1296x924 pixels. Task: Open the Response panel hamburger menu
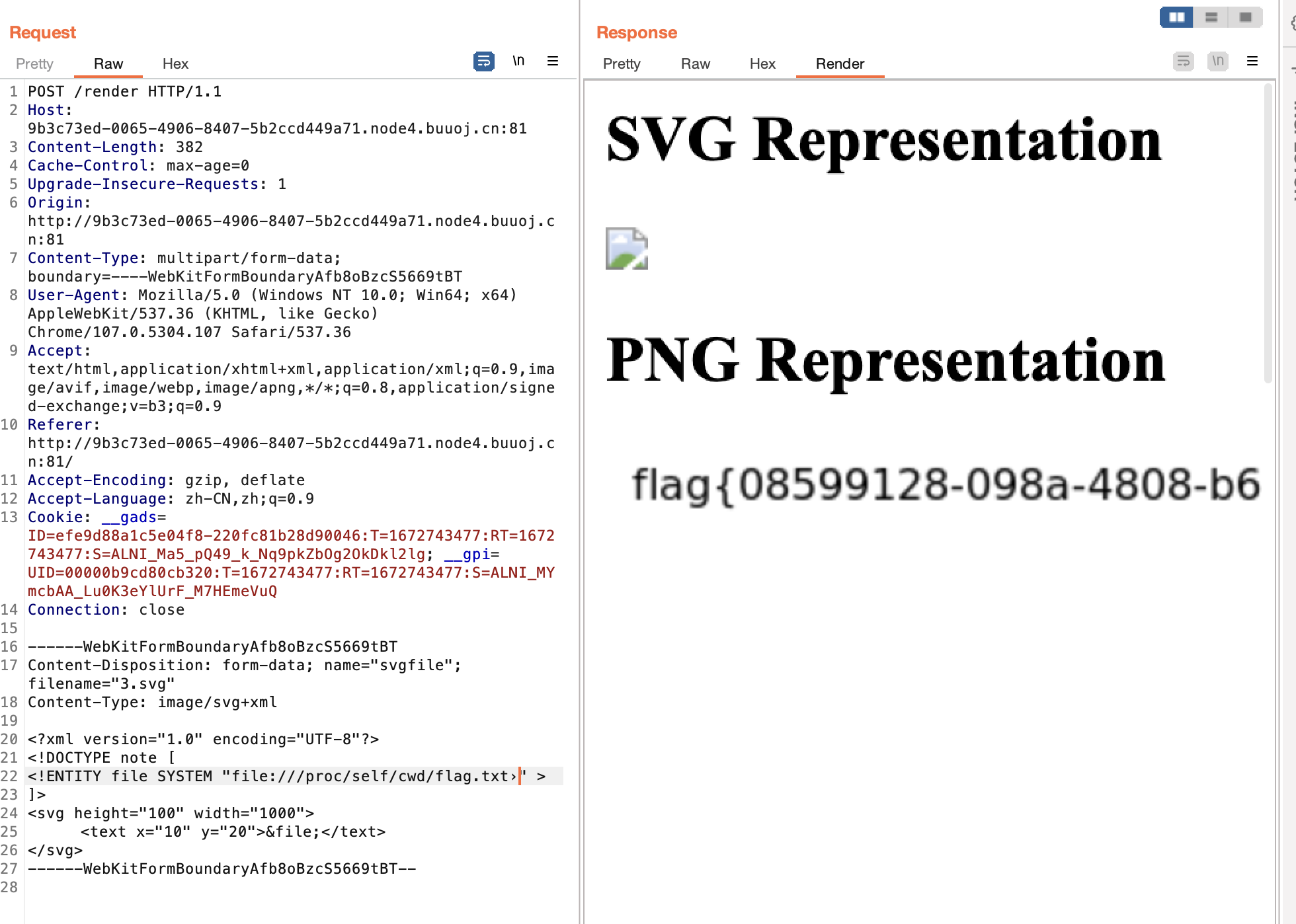[1252, 61]
